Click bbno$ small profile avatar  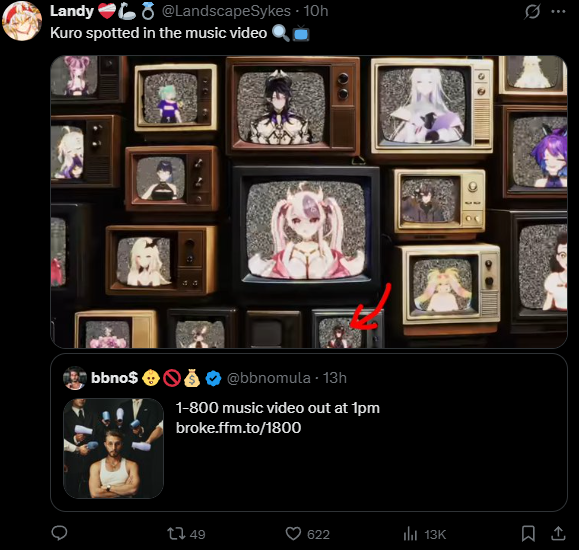[x=75, y=378]
